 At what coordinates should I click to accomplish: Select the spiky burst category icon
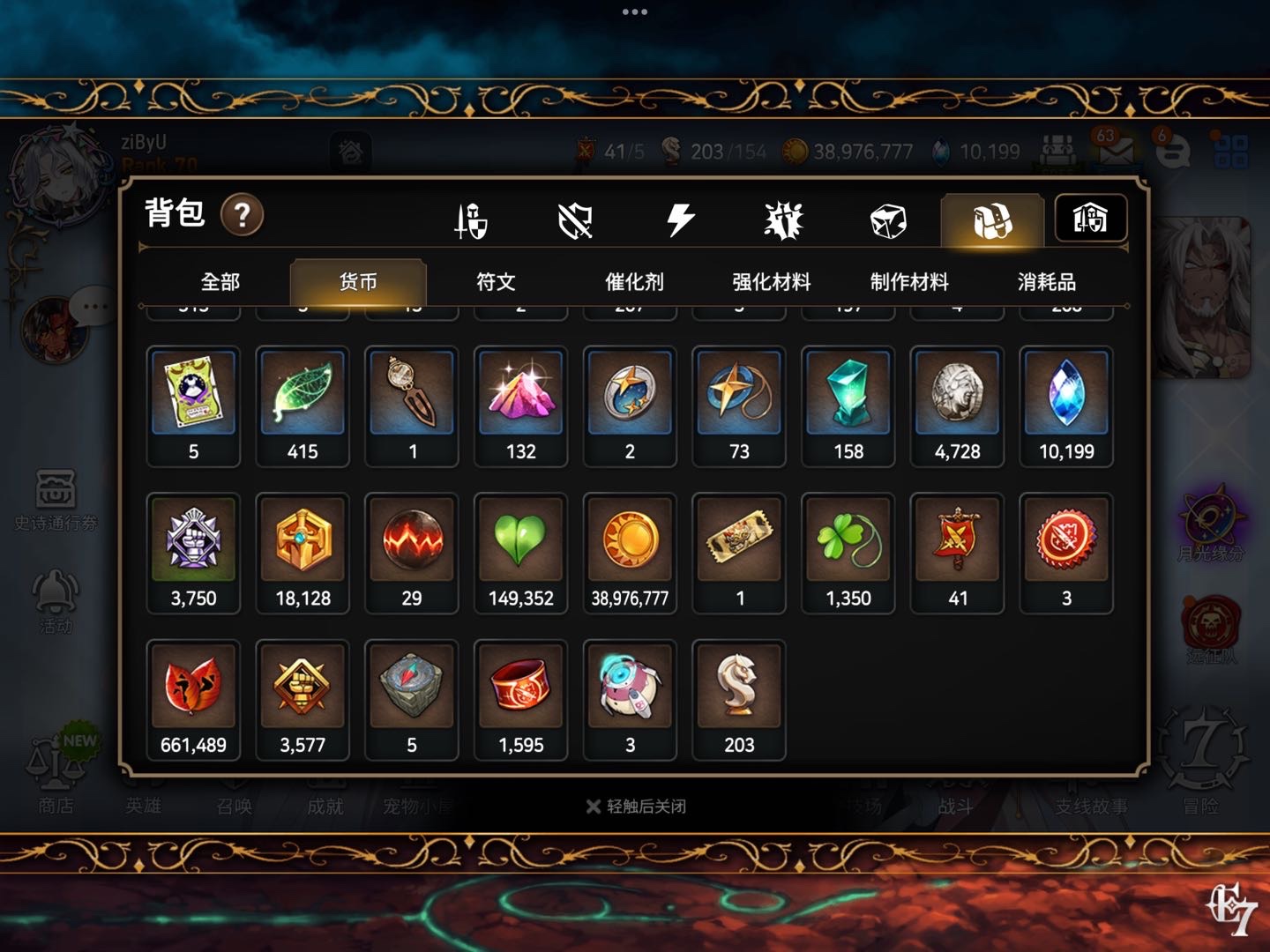[x=783, y=220]
